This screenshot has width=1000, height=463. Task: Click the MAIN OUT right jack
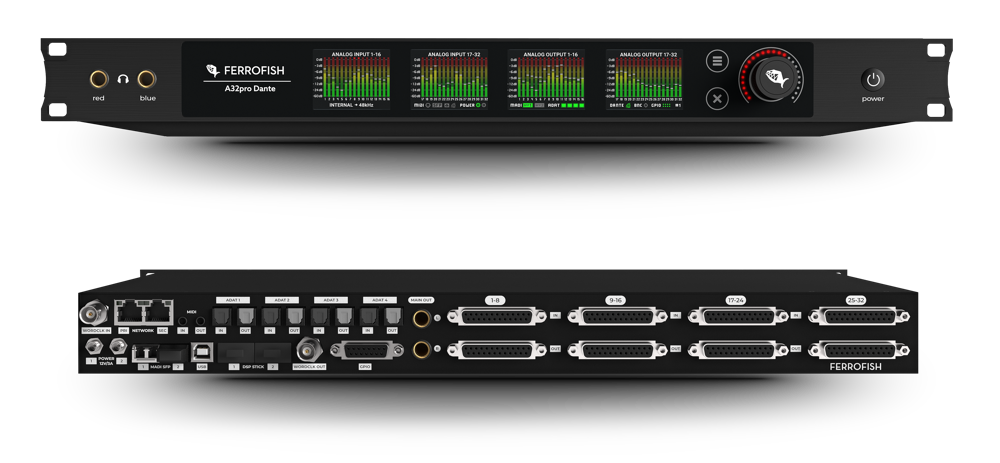tap(422, 349)
